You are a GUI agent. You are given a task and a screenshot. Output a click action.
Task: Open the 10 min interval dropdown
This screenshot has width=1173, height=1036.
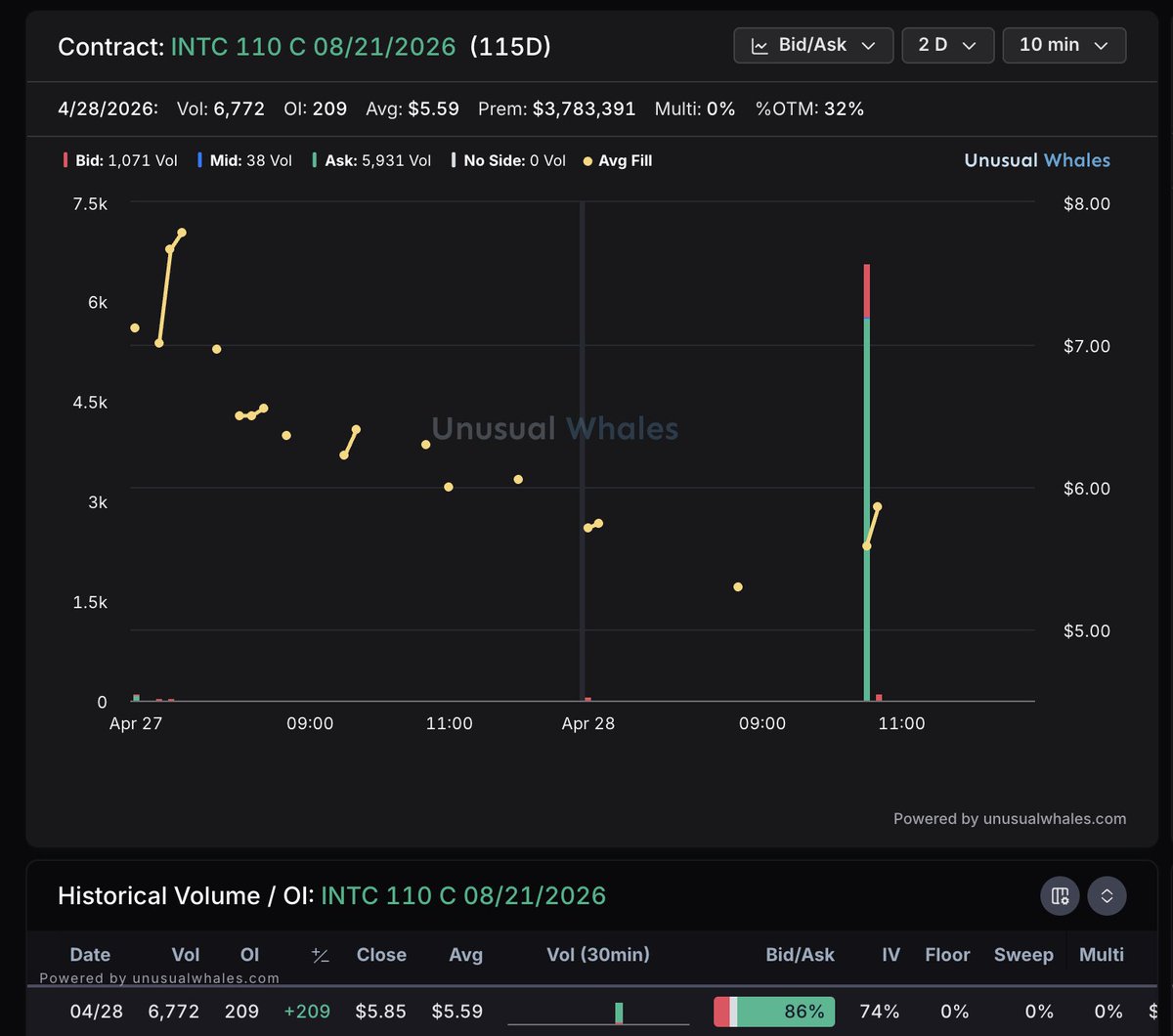tap(1064, 46)
